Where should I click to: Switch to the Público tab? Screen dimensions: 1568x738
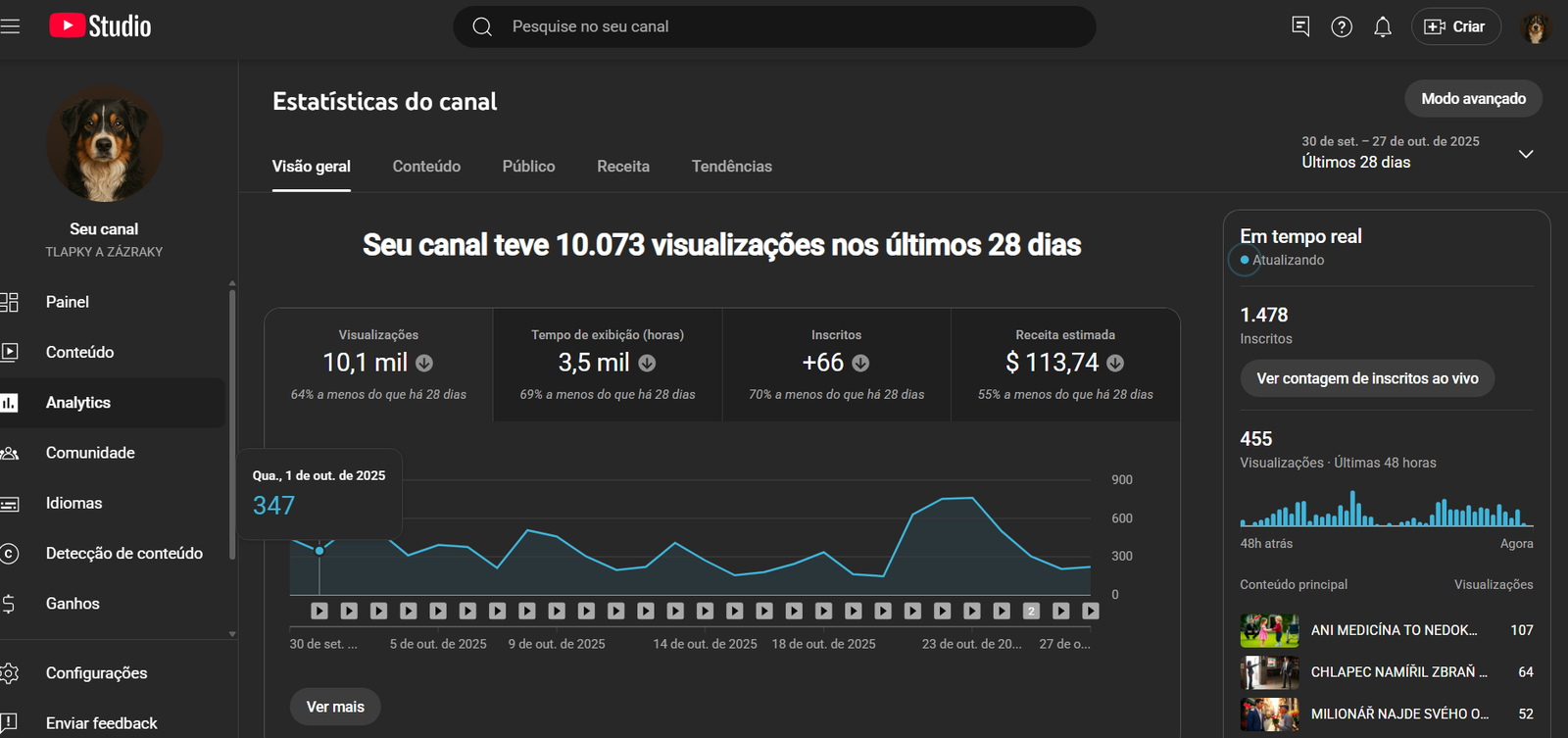[528, 167]
